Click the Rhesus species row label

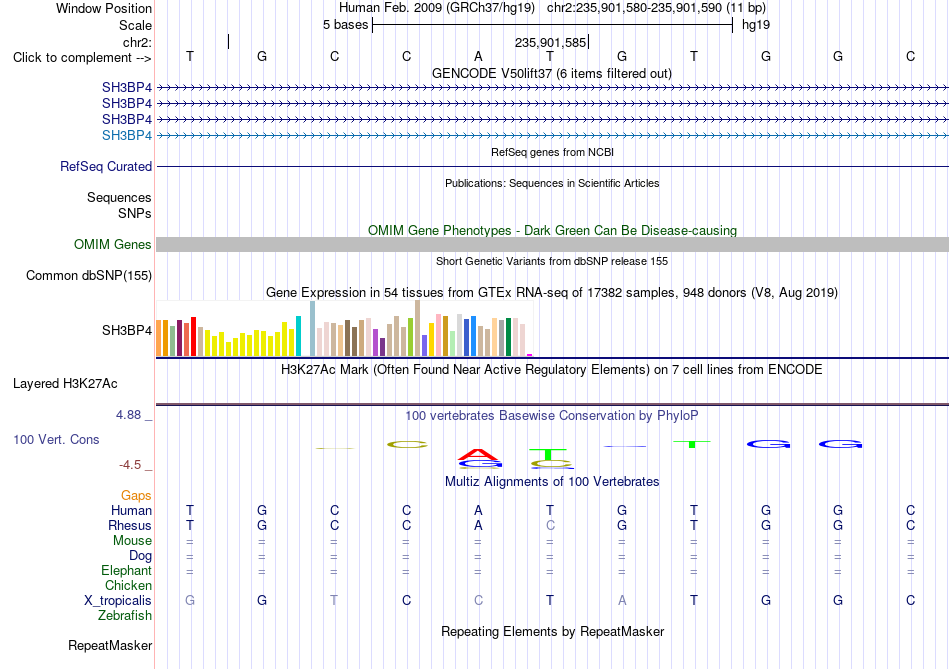130,525
